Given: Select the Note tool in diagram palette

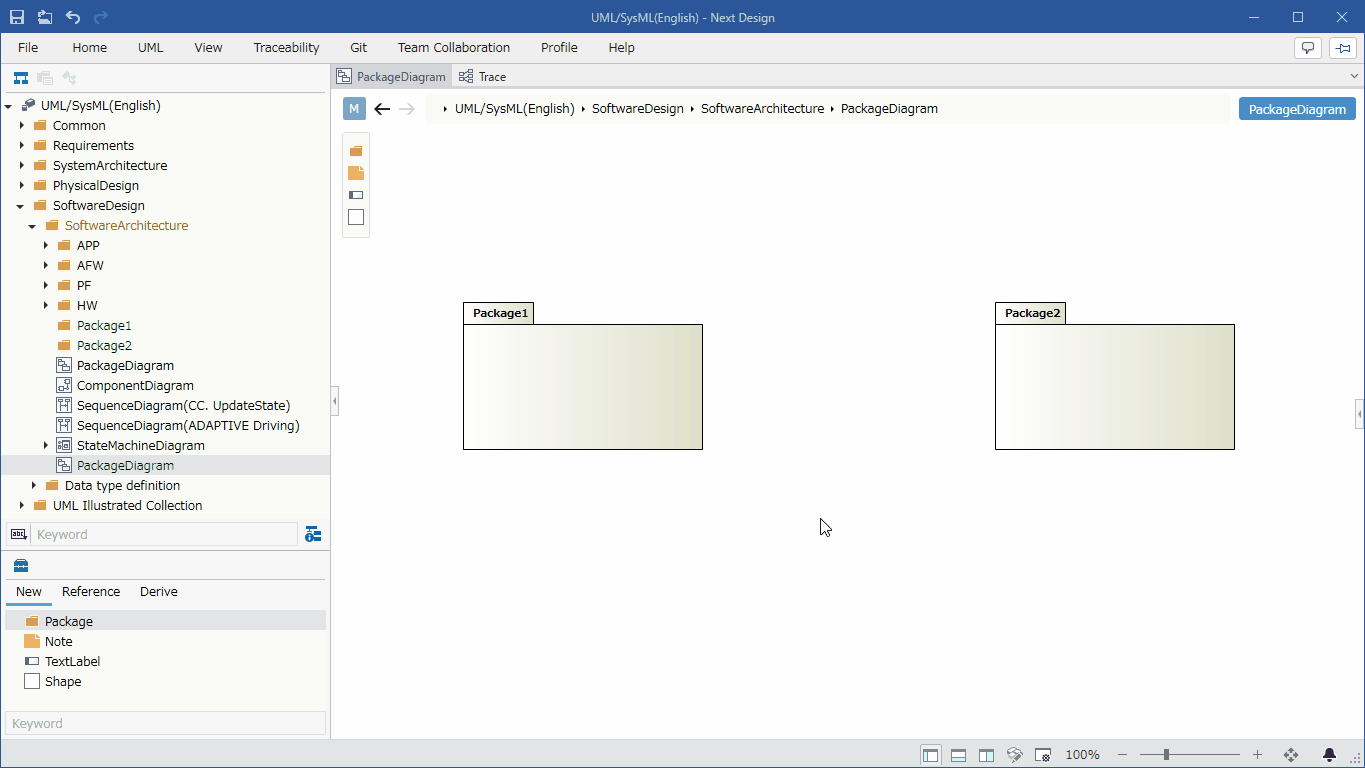Looking at the screenshot, I should pyautogui.click(x=356, y=173).
